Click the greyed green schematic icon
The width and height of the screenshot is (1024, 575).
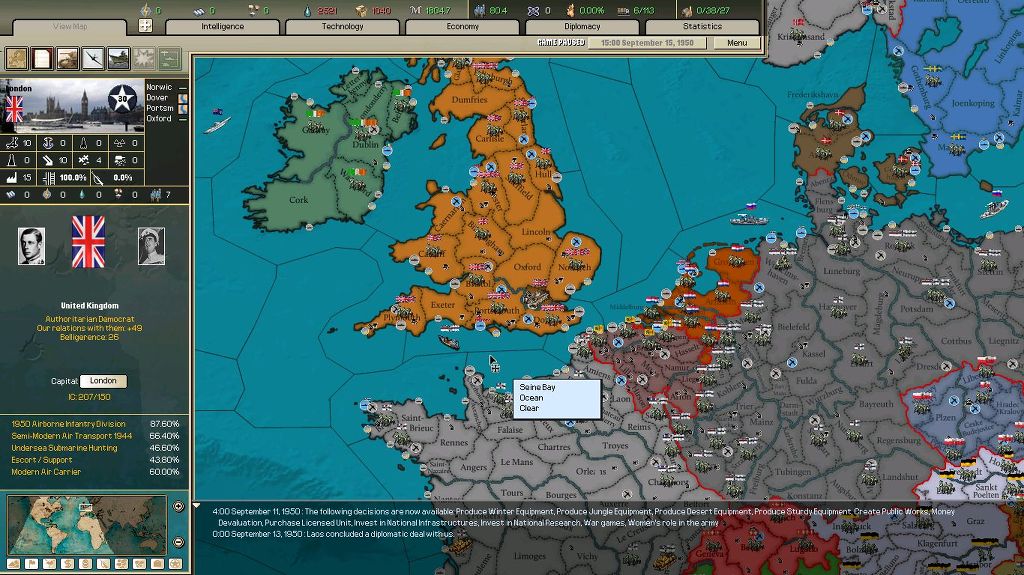[169, 58]
